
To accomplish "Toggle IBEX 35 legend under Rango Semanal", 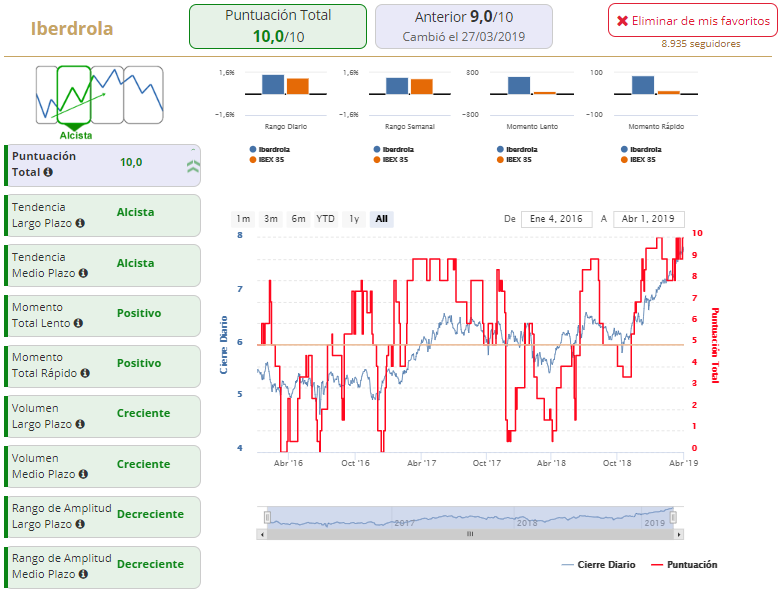I will pyautogui.click(x=390, y=160).
